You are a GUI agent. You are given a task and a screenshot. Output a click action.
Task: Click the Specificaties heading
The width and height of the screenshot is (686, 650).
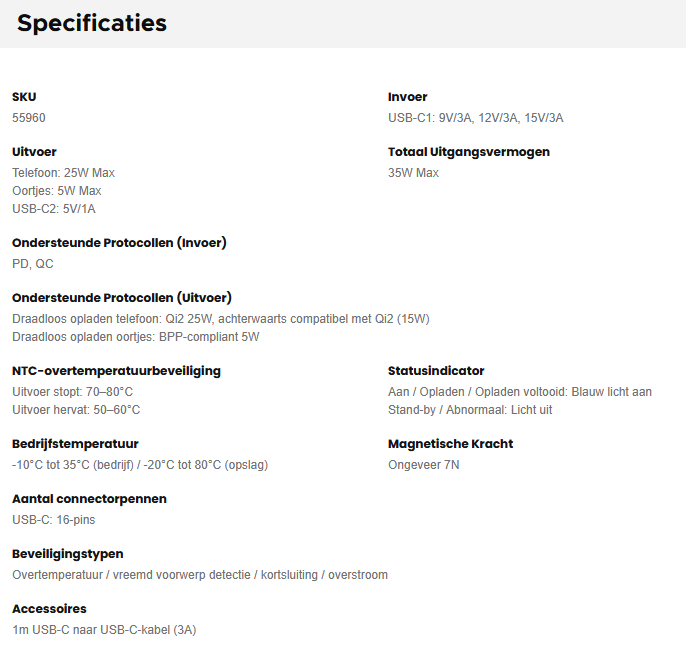92,23
